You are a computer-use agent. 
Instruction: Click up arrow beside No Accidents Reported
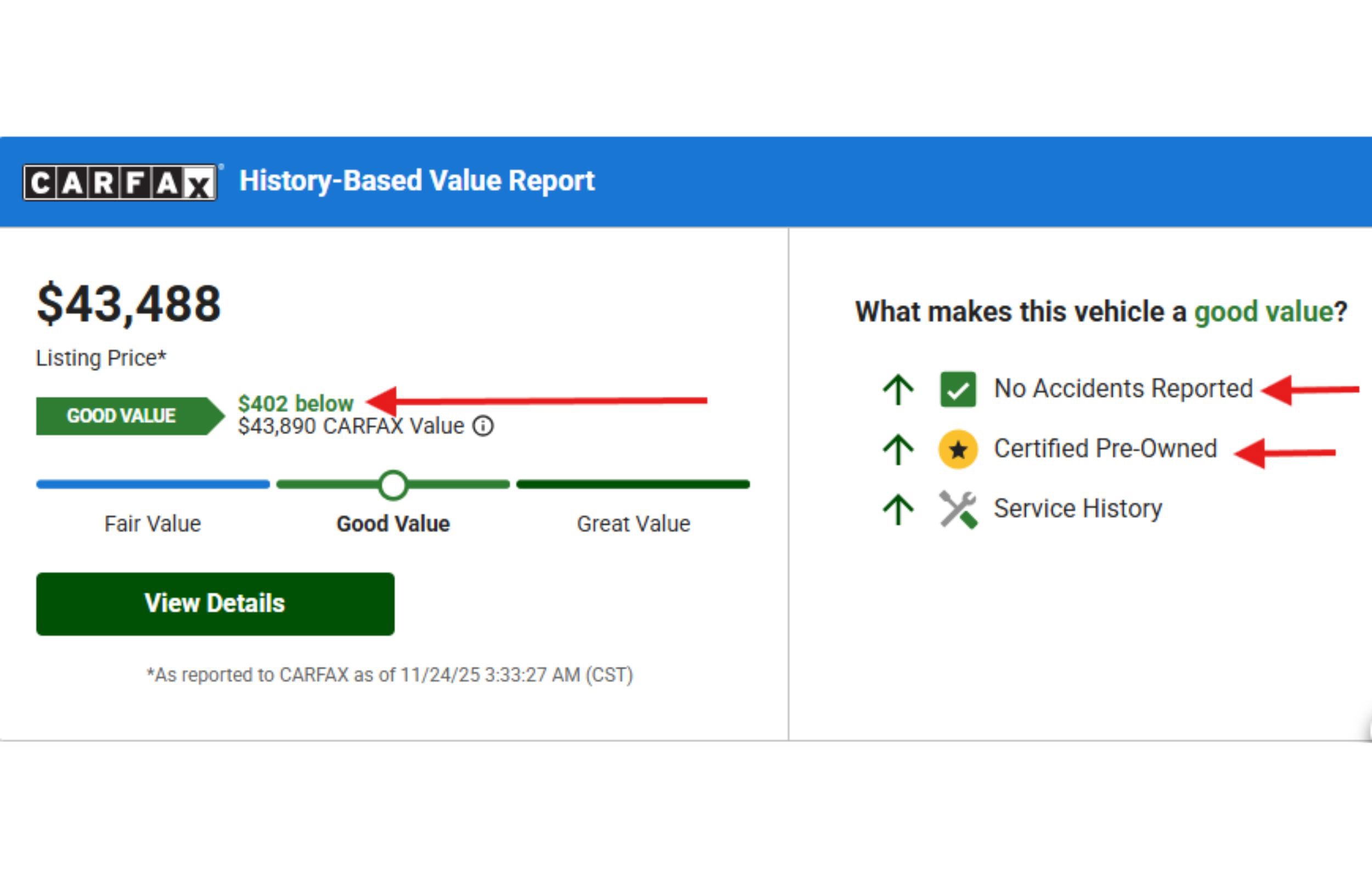898,390
